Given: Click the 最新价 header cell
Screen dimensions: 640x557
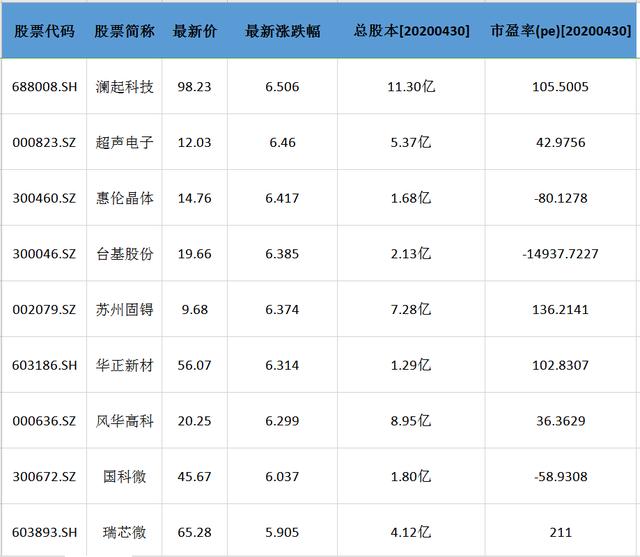Looking at the screenshot, I should [195, 31].
